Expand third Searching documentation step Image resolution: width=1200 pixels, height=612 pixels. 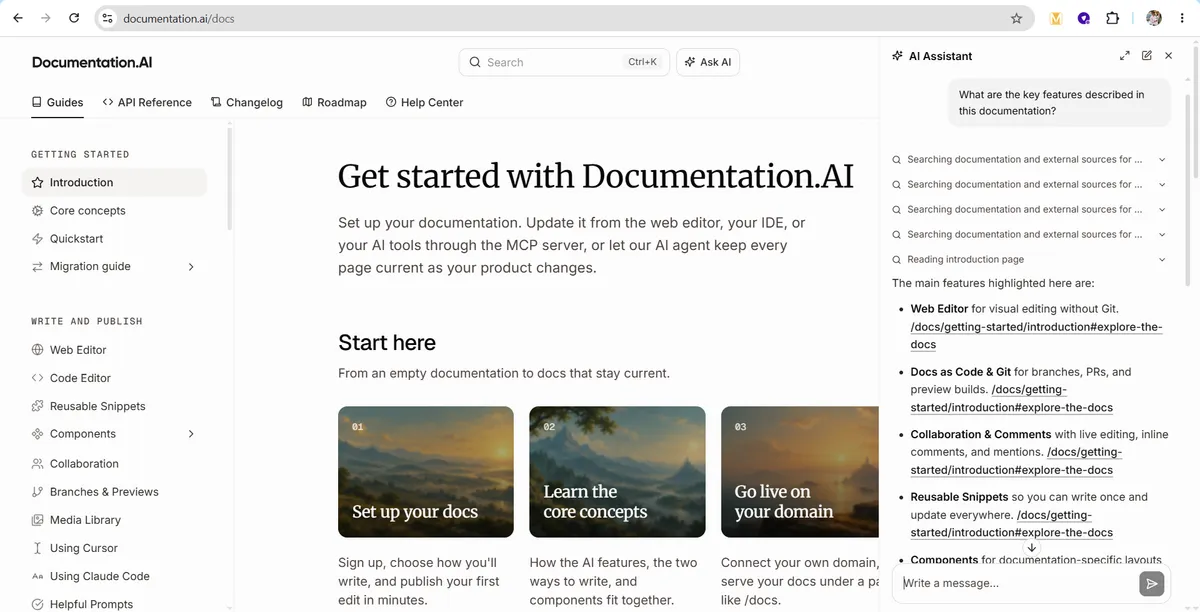pos(1162,209)
